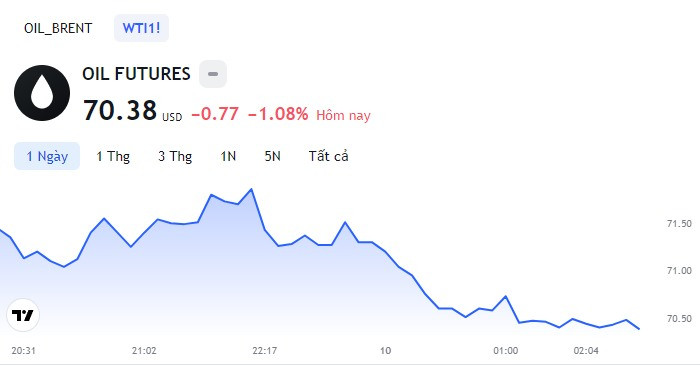Click the −1.08% change figure
This screenshot has width=700, height=366.
pyautogui.click(x=278, y=114)
